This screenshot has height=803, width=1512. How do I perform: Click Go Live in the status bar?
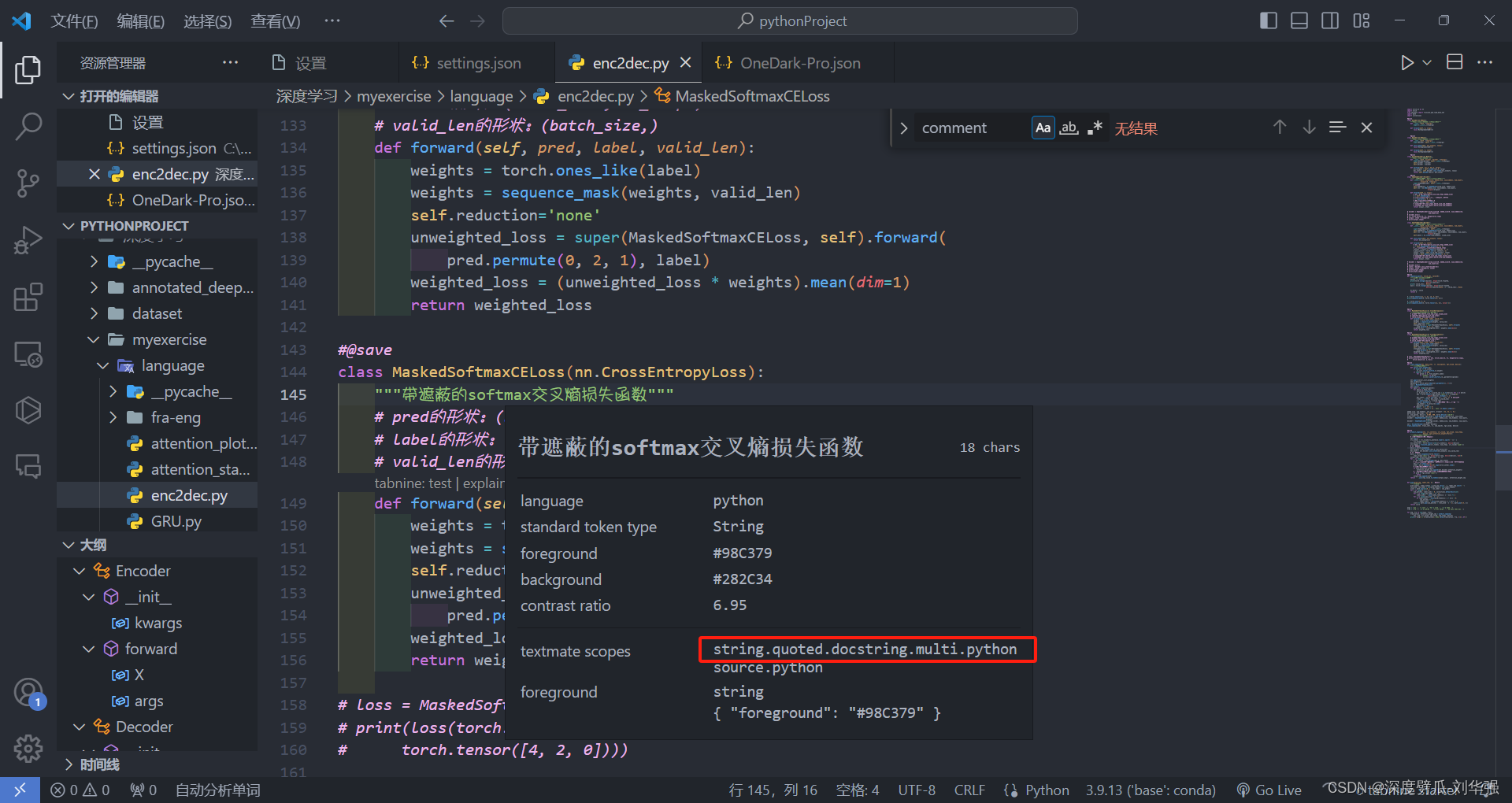1268,790
